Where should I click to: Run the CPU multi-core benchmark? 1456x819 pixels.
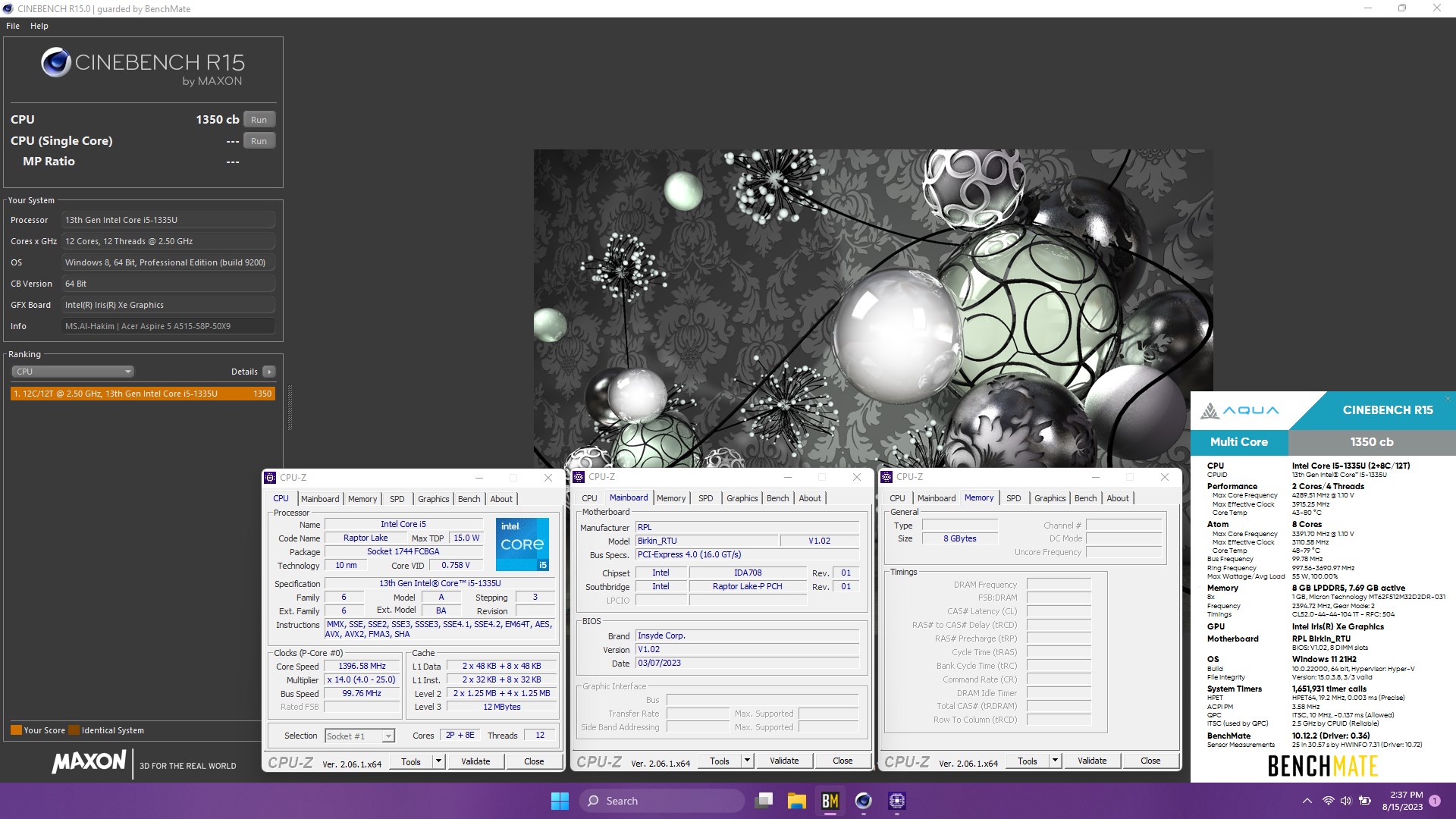click(x=259, y=120)
